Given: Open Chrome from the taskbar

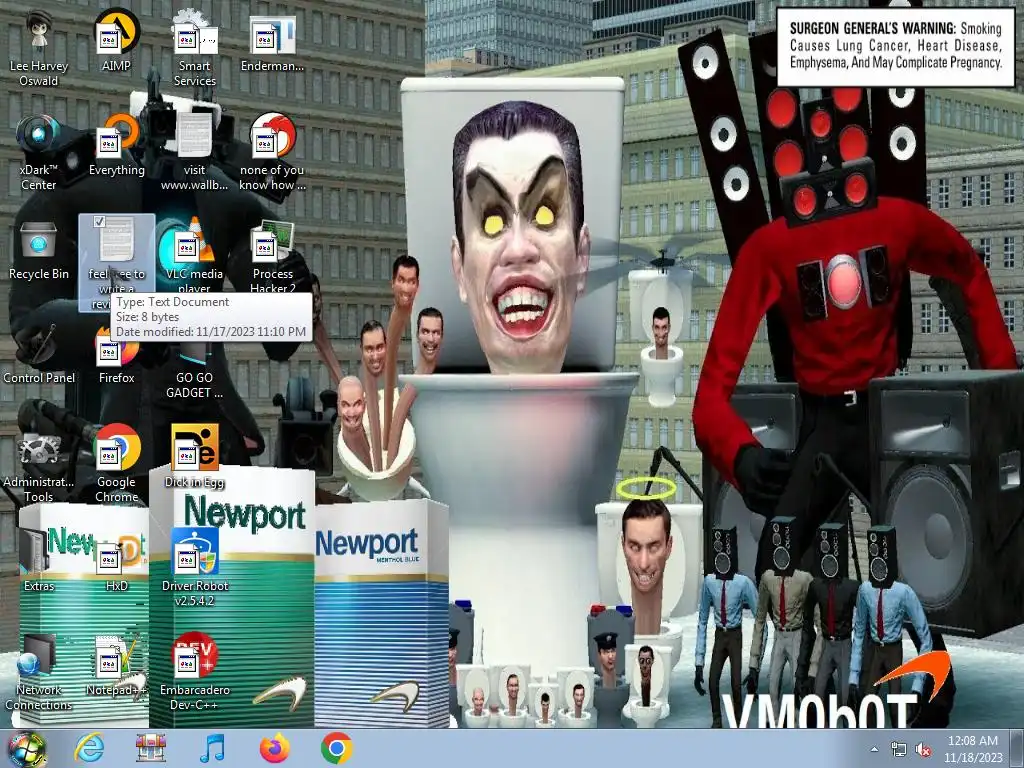Looking at the screenshot, I should [x=337, y=748].
